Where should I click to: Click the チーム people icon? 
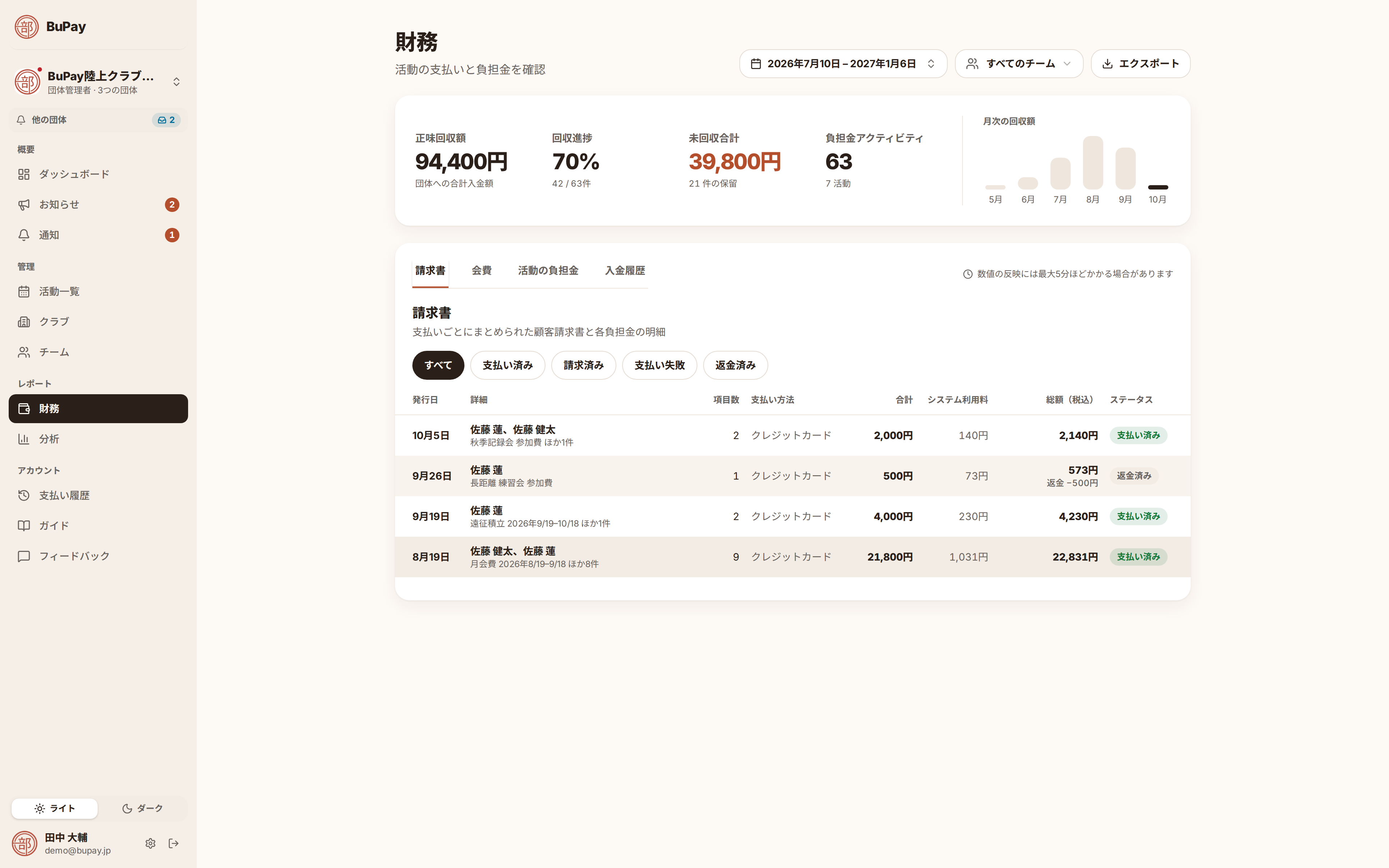click(24, 352)
